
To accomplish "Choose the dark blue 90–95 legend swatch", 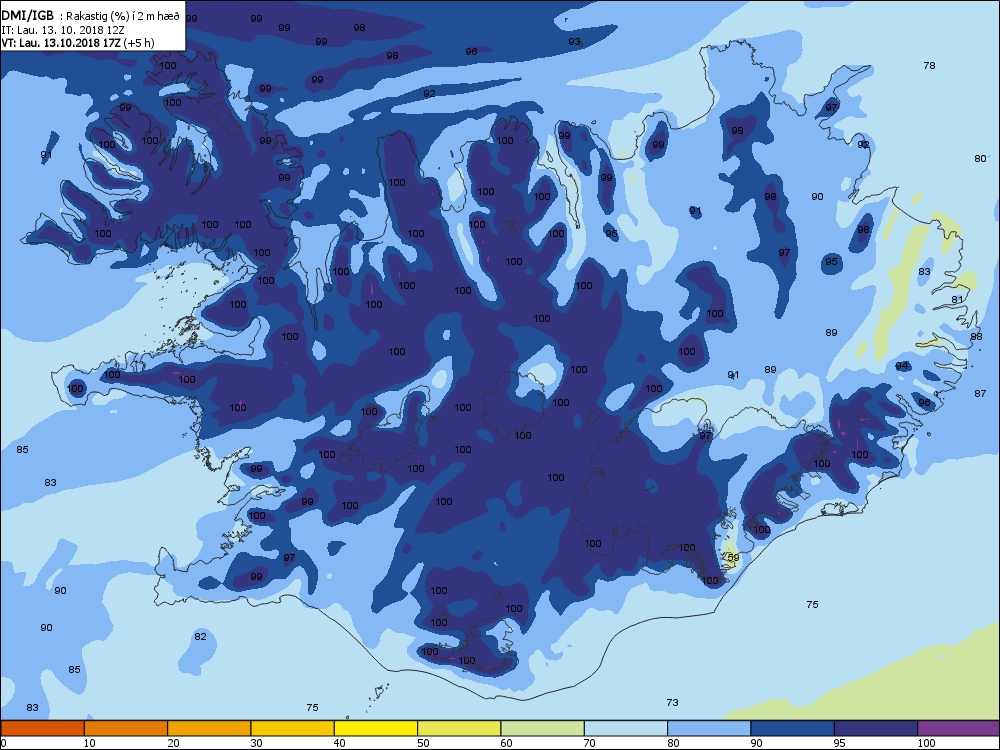I will (x=793, y=728).
